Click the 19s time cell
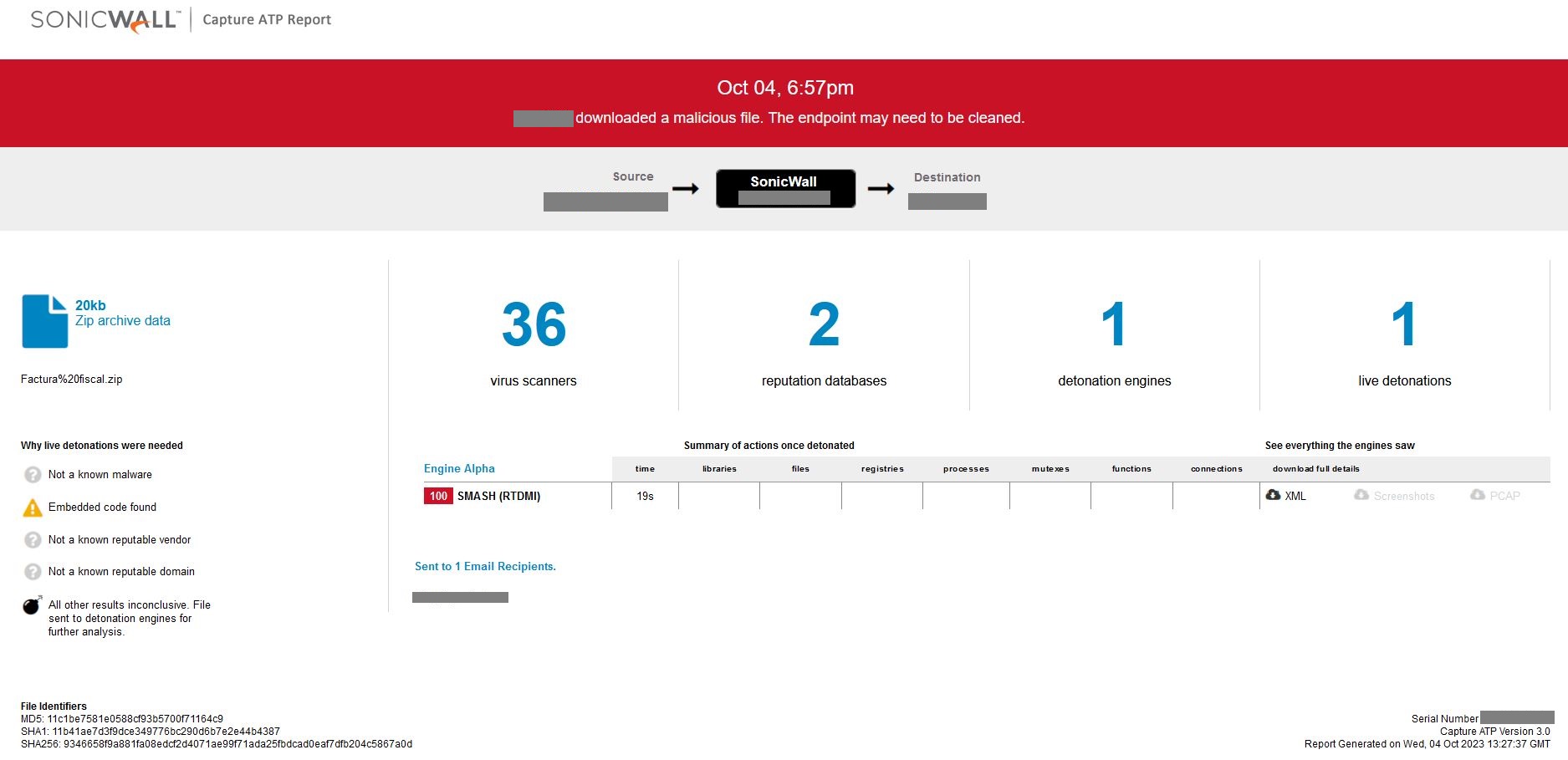This screenshot has height=760, width=1568. pos(645,496)
